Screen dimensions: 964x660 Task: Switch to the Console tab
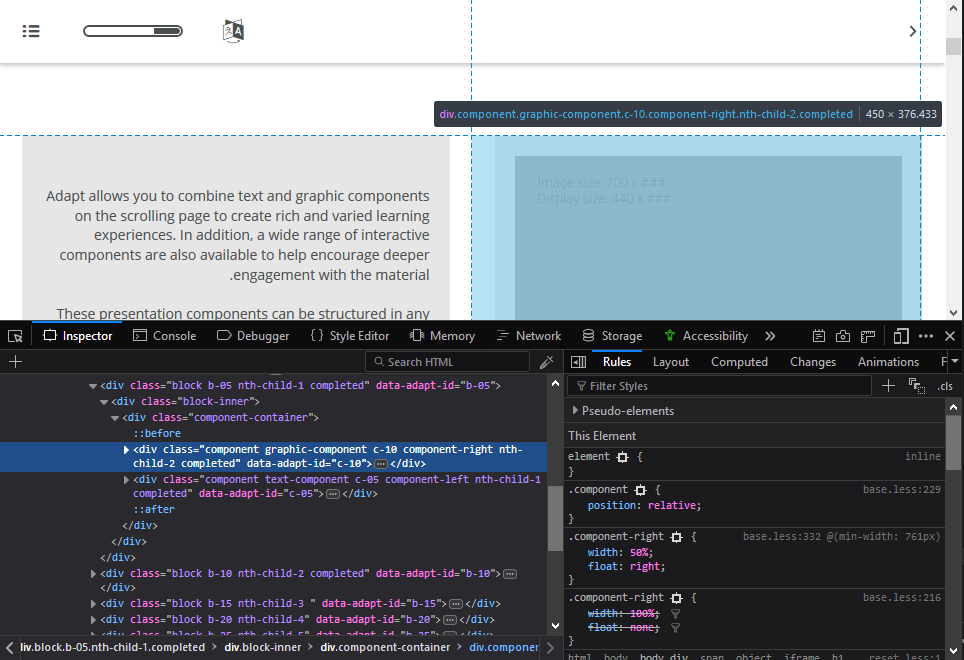click(x=165, y=336)
